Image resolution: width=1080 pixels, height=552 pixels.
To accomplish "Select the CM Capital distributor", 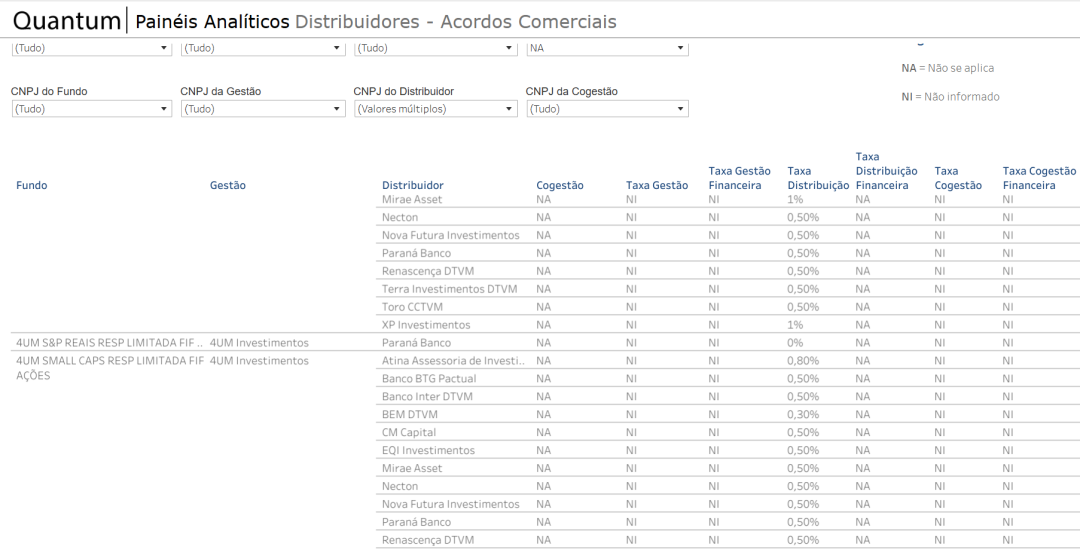I will click(408, 432).
